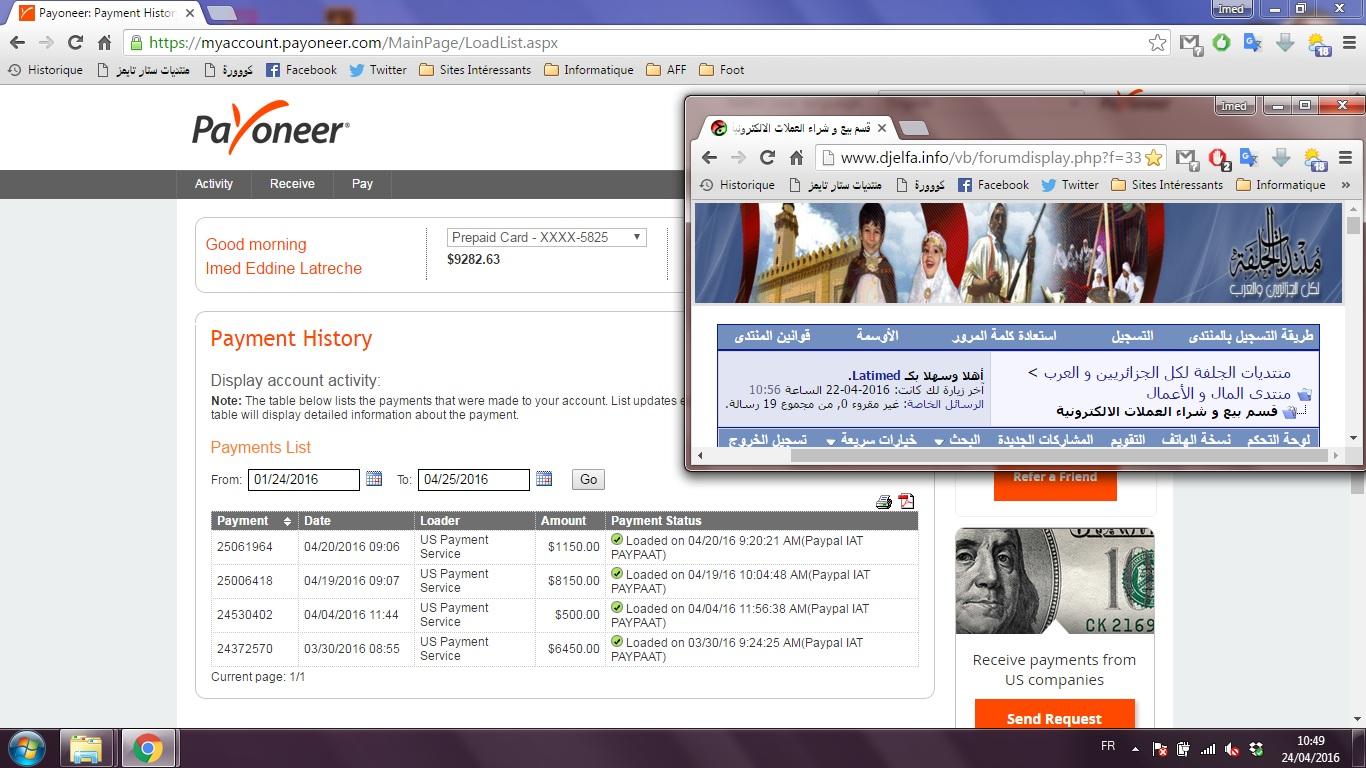Click the Refer a Friend button
Screen dimensions: 1366x768
tap(1055, 482)
